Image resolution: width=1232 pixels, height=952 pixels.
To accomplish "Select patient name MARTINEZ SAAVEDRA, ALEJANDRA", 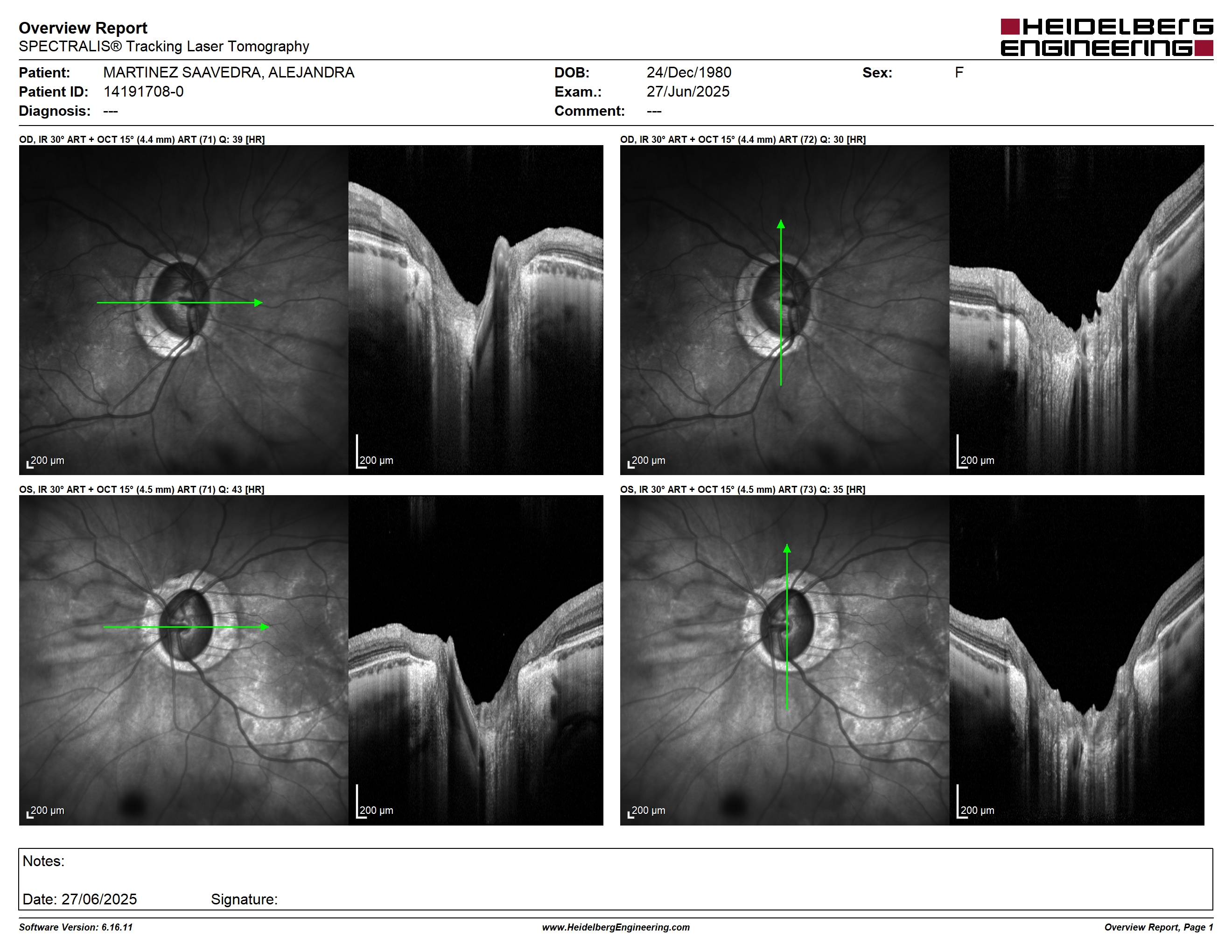I will click(x=229, y=73).
